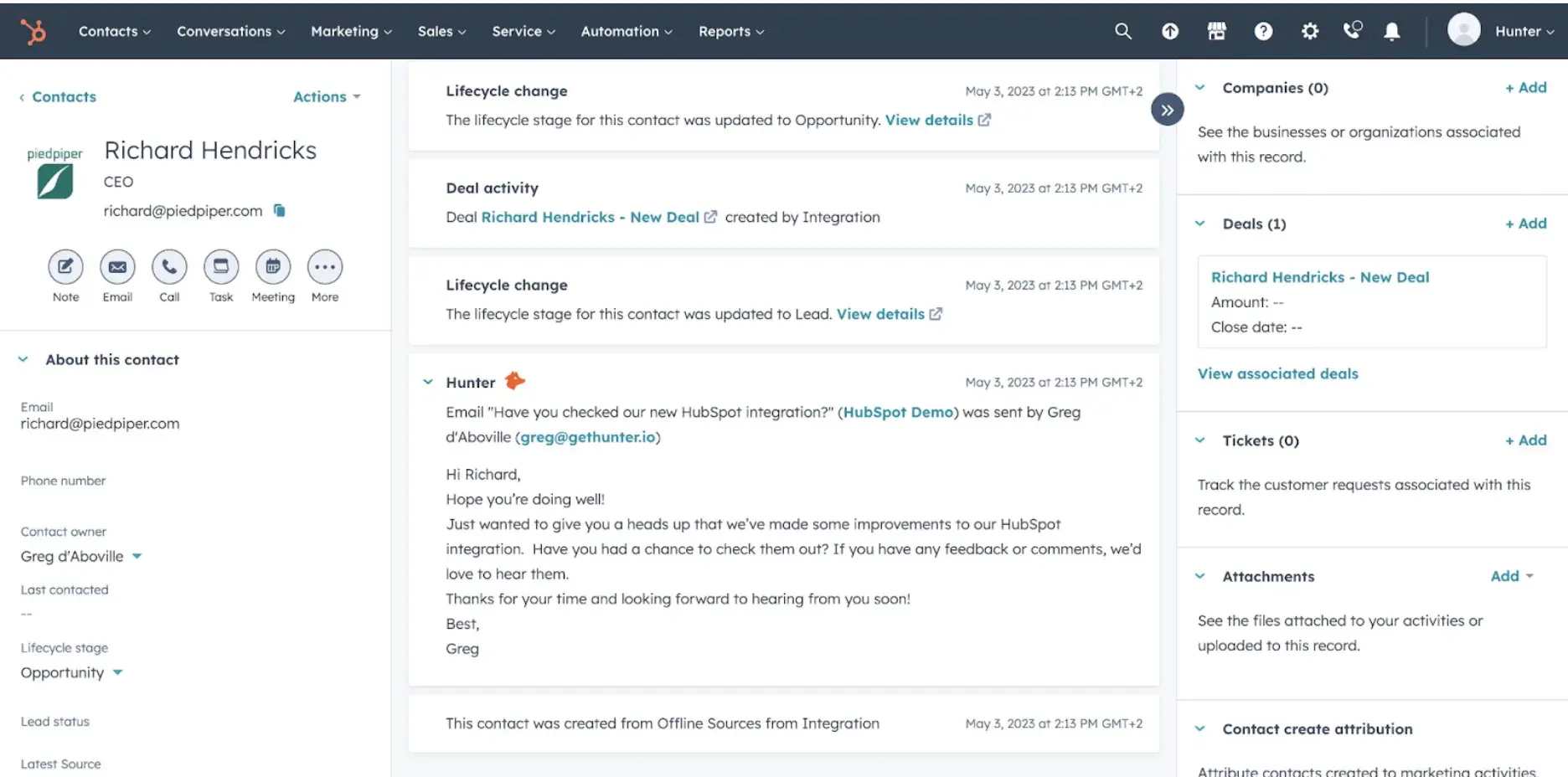This screenshot has height=777, width=1568.
Task: Open the Reports navigation menu
Action: pyautogui.click(x=730, y=31)
